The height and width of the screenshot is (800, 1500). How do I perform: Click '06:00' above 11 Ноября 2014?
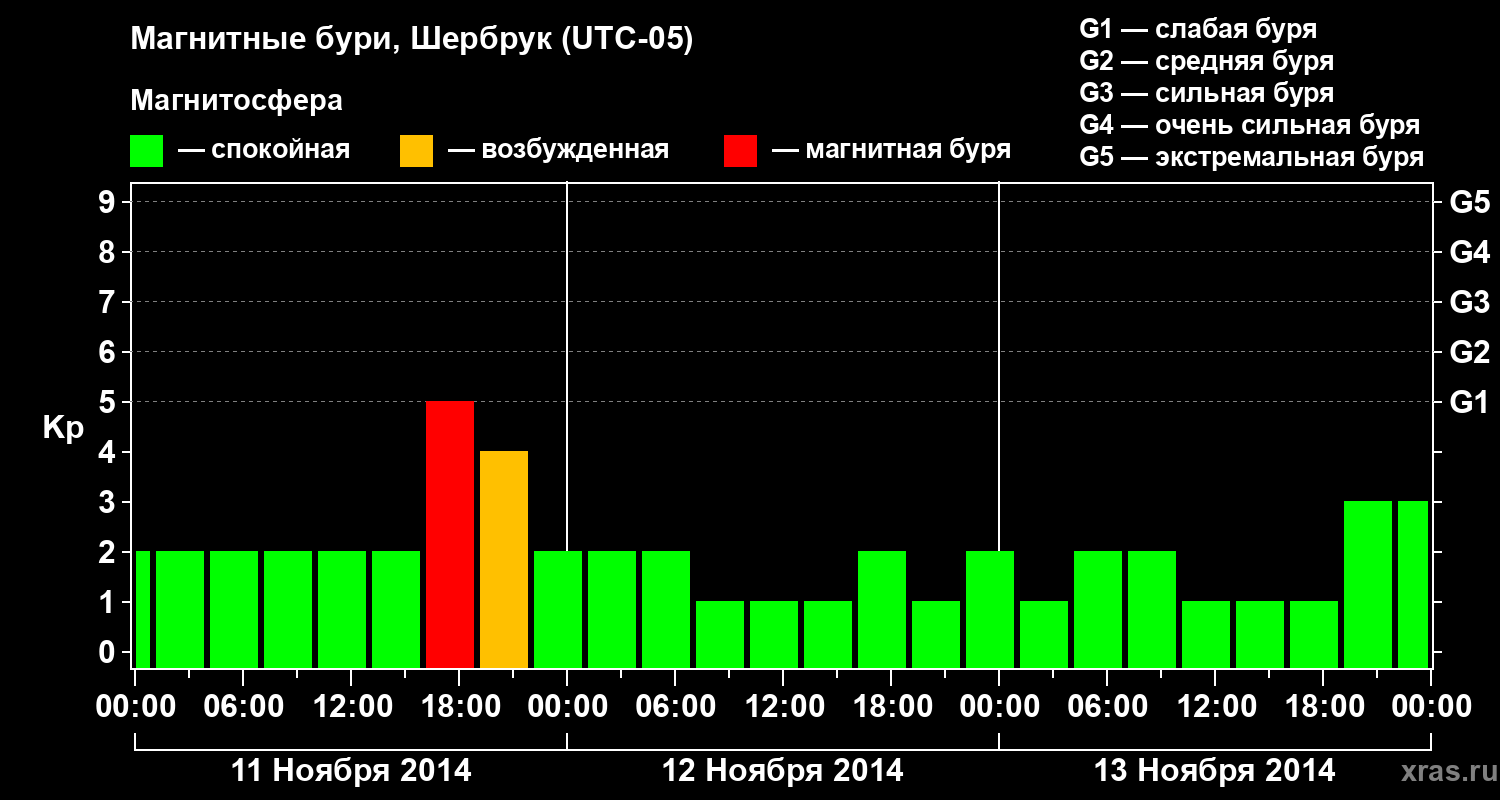[x=243, y=707]
